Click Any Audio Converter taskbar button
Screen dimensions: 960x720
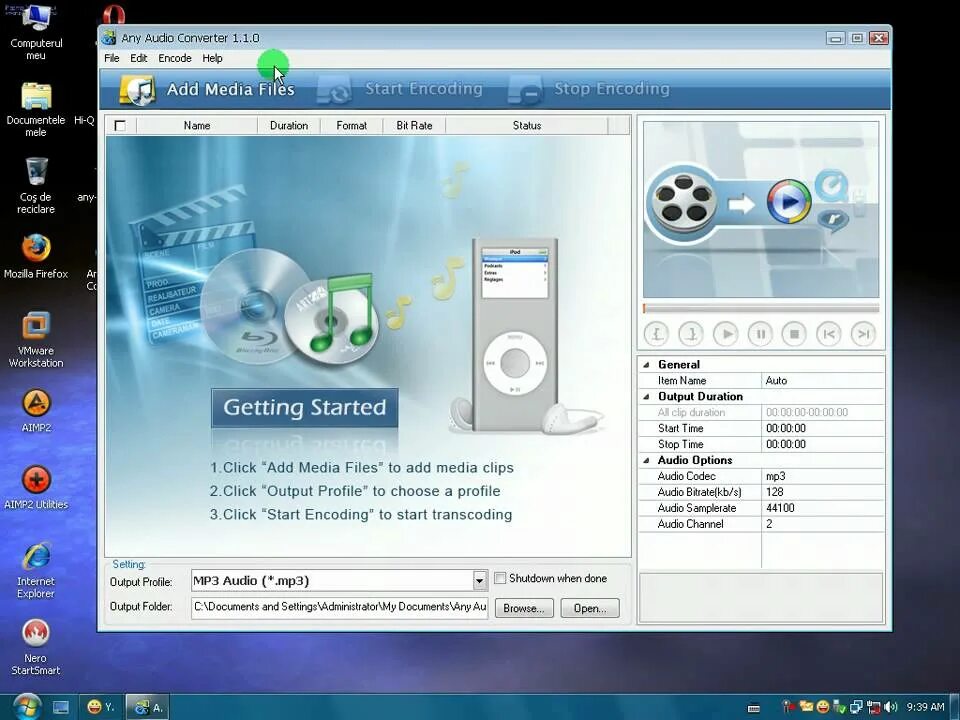148,707
